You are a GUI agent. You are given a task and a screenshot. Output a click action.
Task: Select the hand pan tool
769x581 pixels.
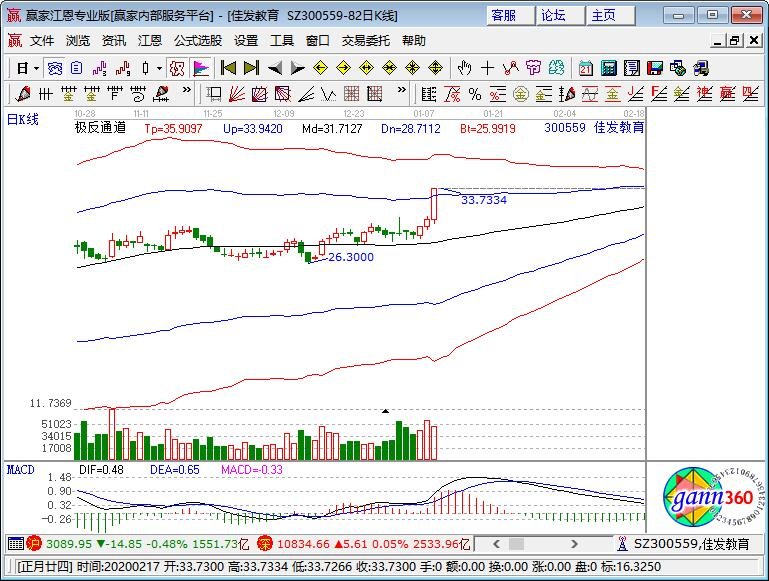(x=464, y=68)
